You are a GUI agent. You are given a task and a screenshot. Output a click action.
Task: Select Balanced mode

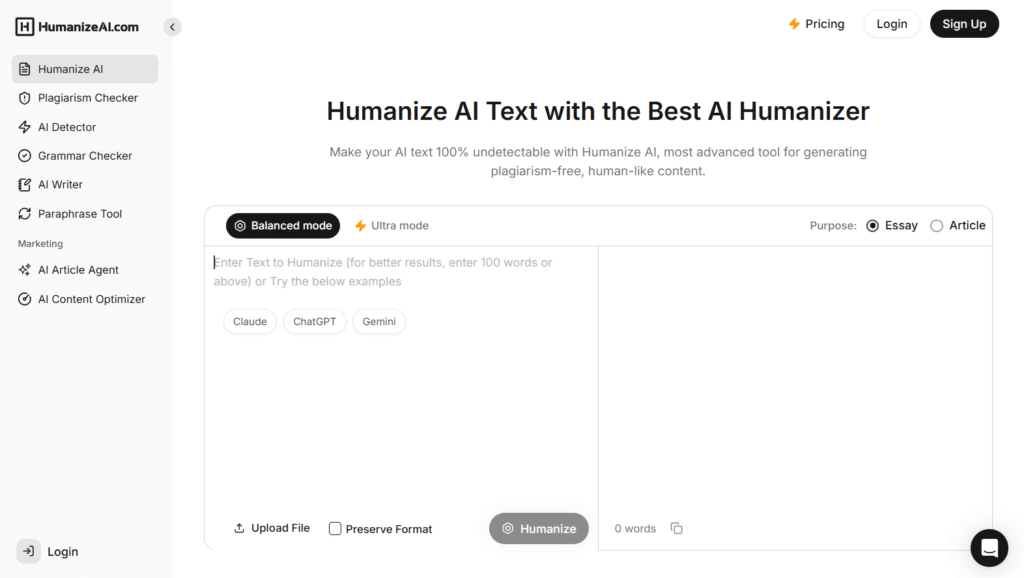click(283, 225)
